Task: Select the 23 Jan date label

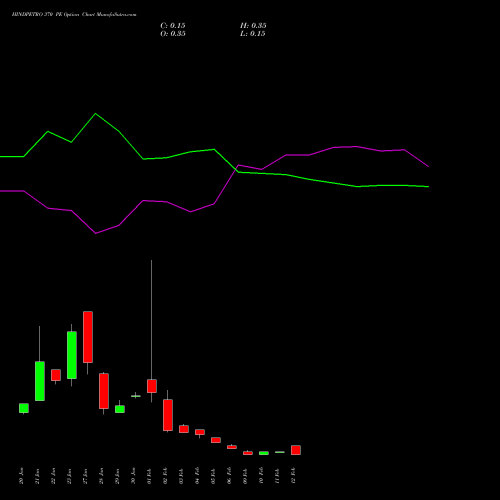Action: [69, 476]
